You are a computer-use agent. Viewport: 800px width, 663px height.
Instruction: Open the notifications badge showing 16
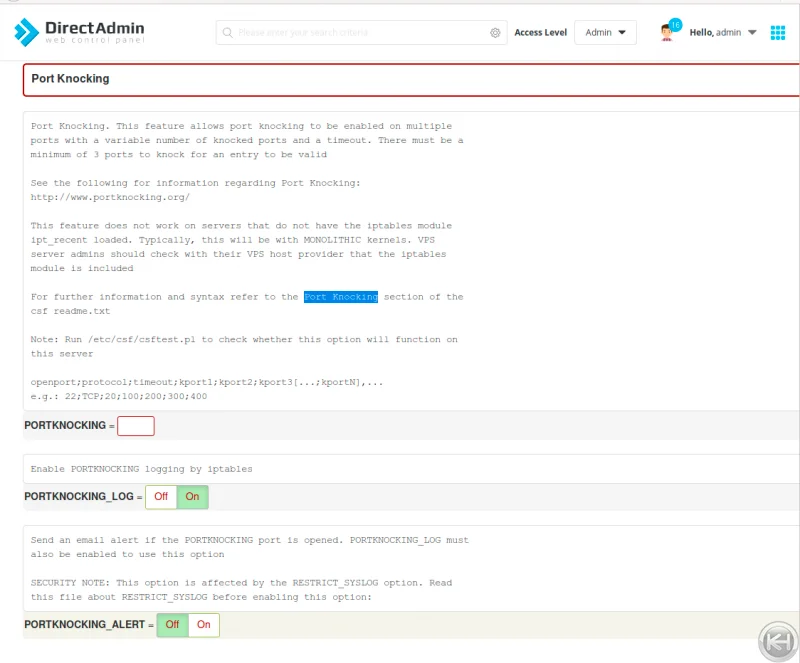pyautogui.click(x=676, y=24)
